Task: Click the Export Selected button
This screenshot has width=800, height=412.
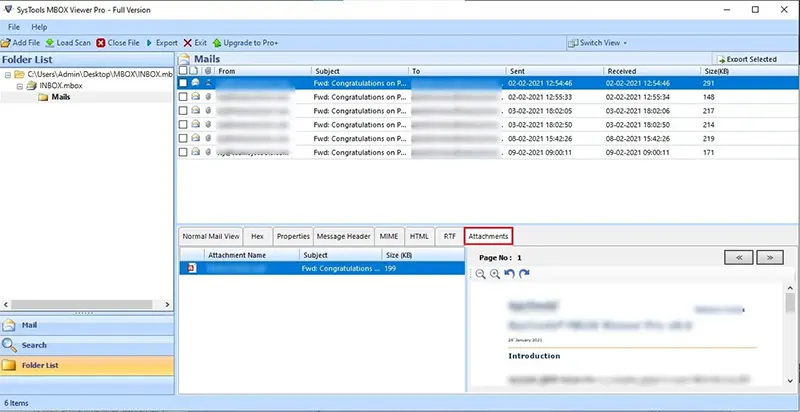Action: (x=746, y=60)
